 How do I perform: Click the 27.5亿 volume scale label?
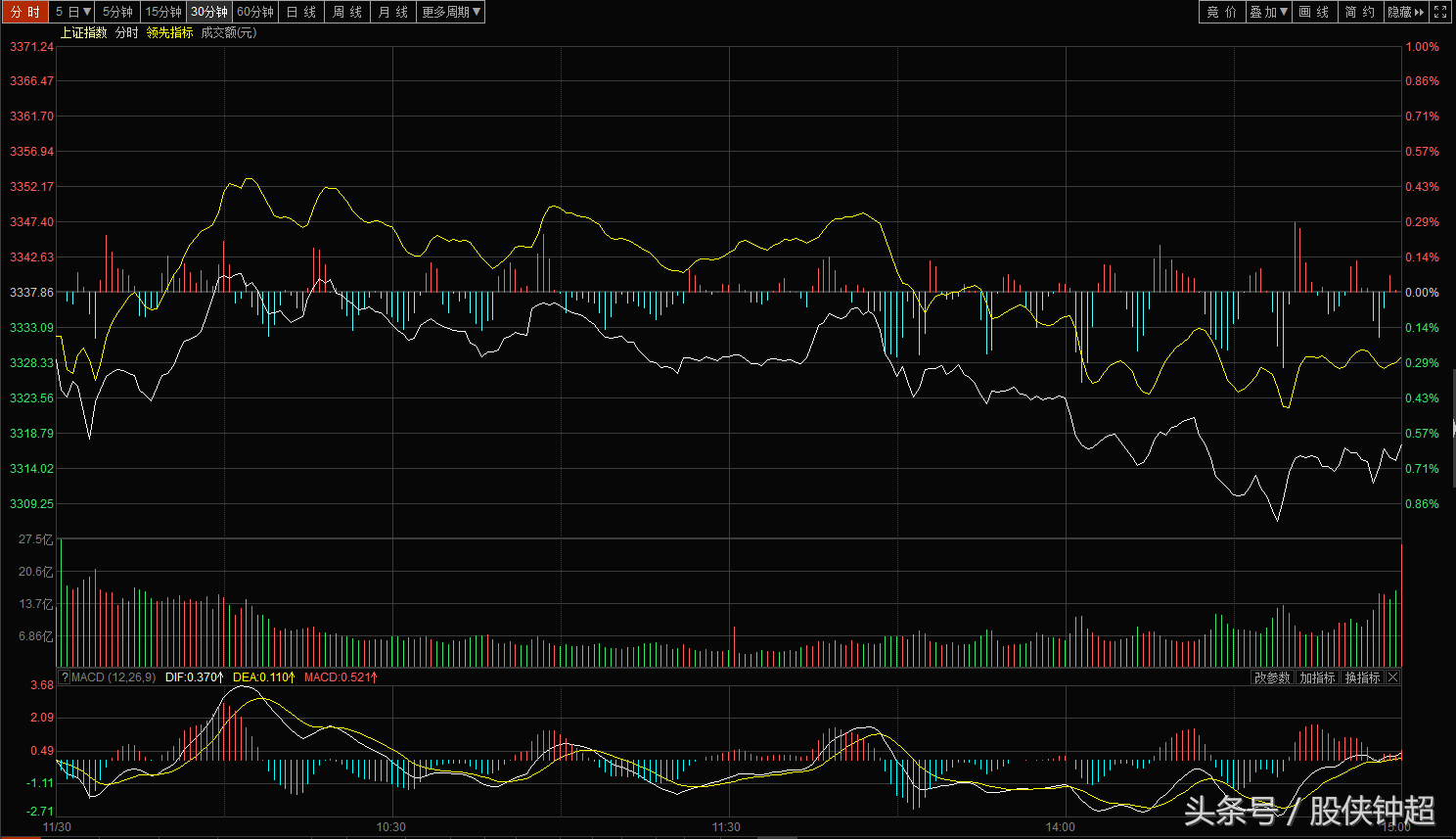click(36, 540)
